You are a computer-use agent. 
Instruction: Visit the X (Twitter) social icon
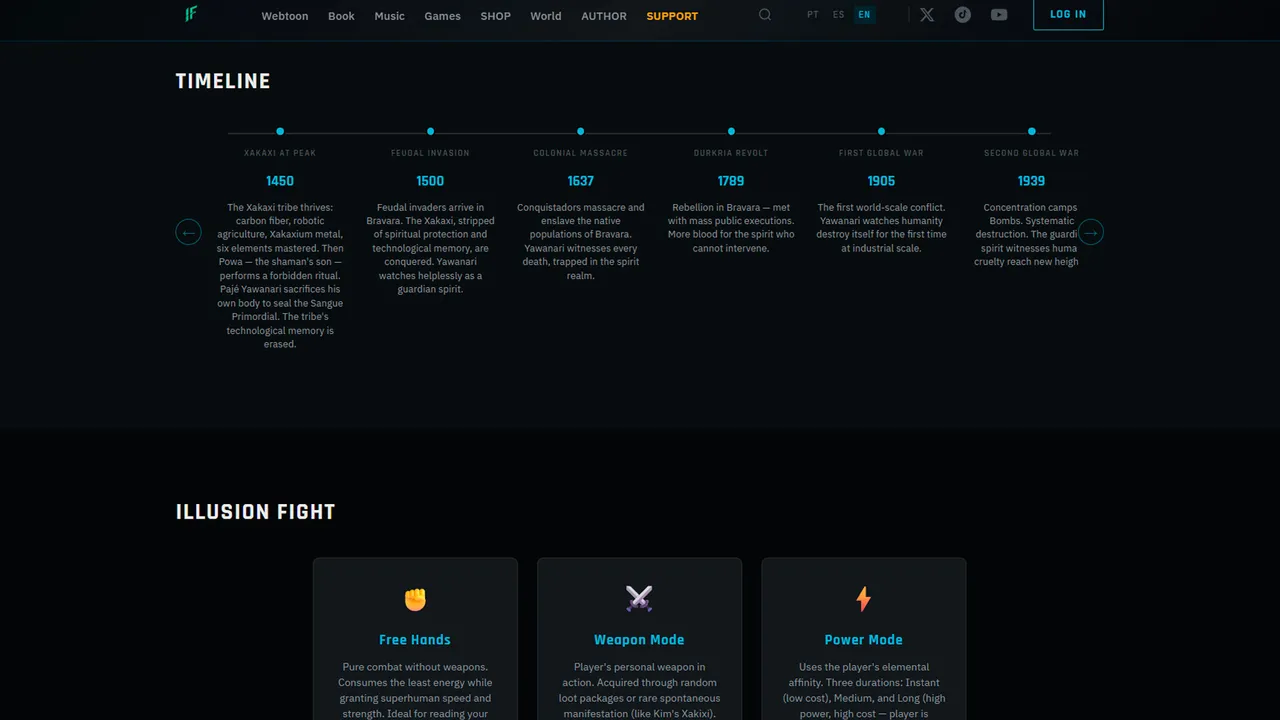tap(927, 15)
